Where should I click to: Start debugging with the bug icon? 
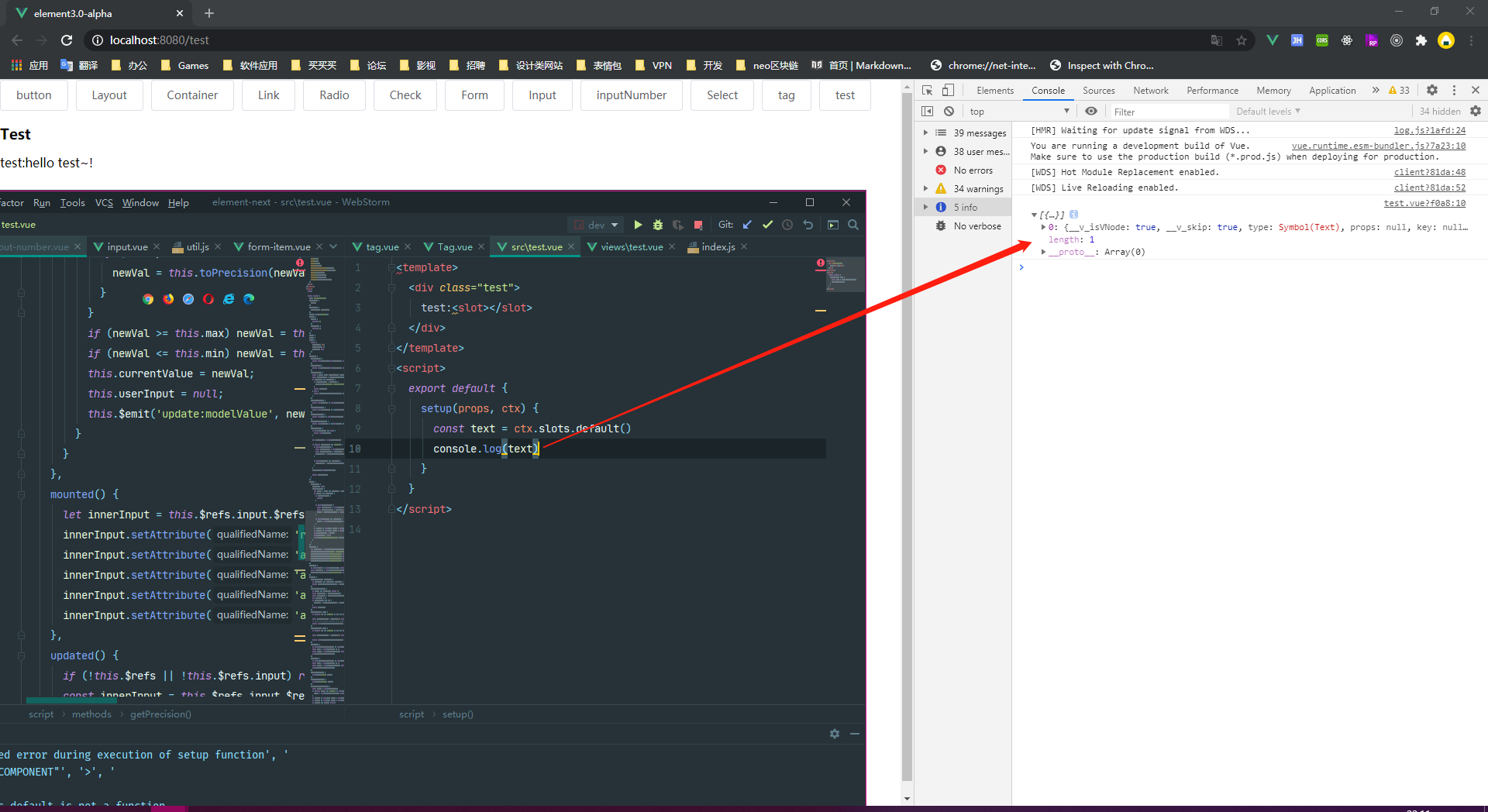click(x=658, y=225)
